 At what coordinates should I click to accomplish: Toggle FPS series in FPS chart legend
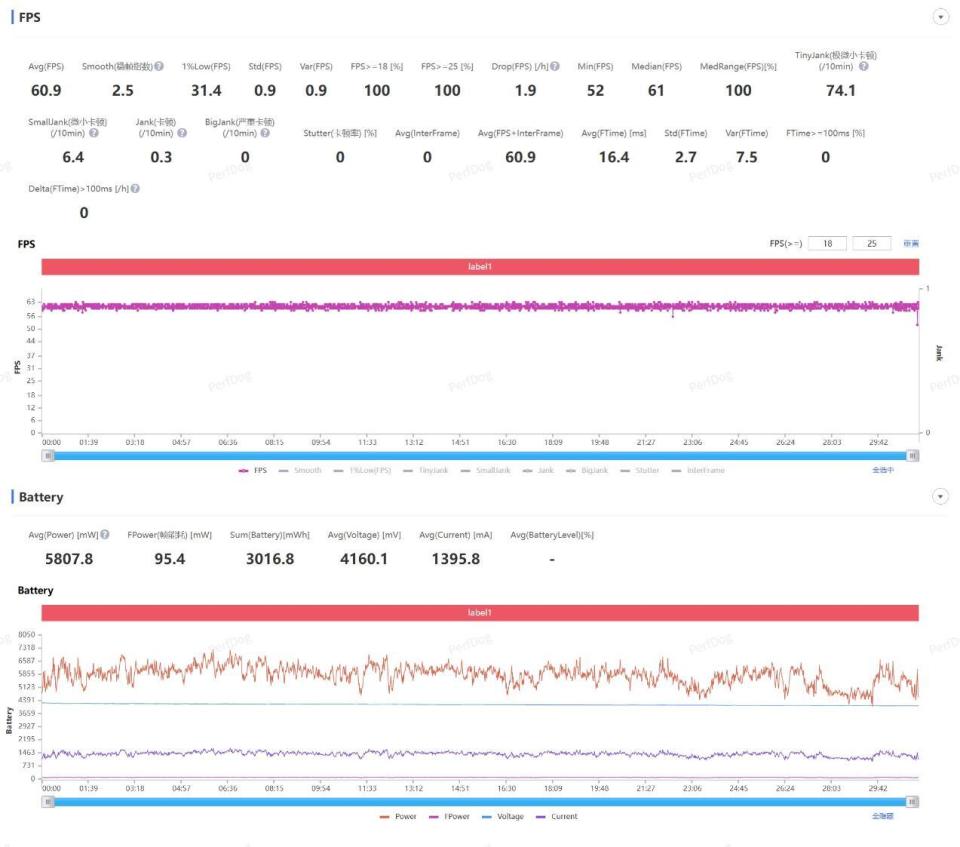[x=253, y=470]
